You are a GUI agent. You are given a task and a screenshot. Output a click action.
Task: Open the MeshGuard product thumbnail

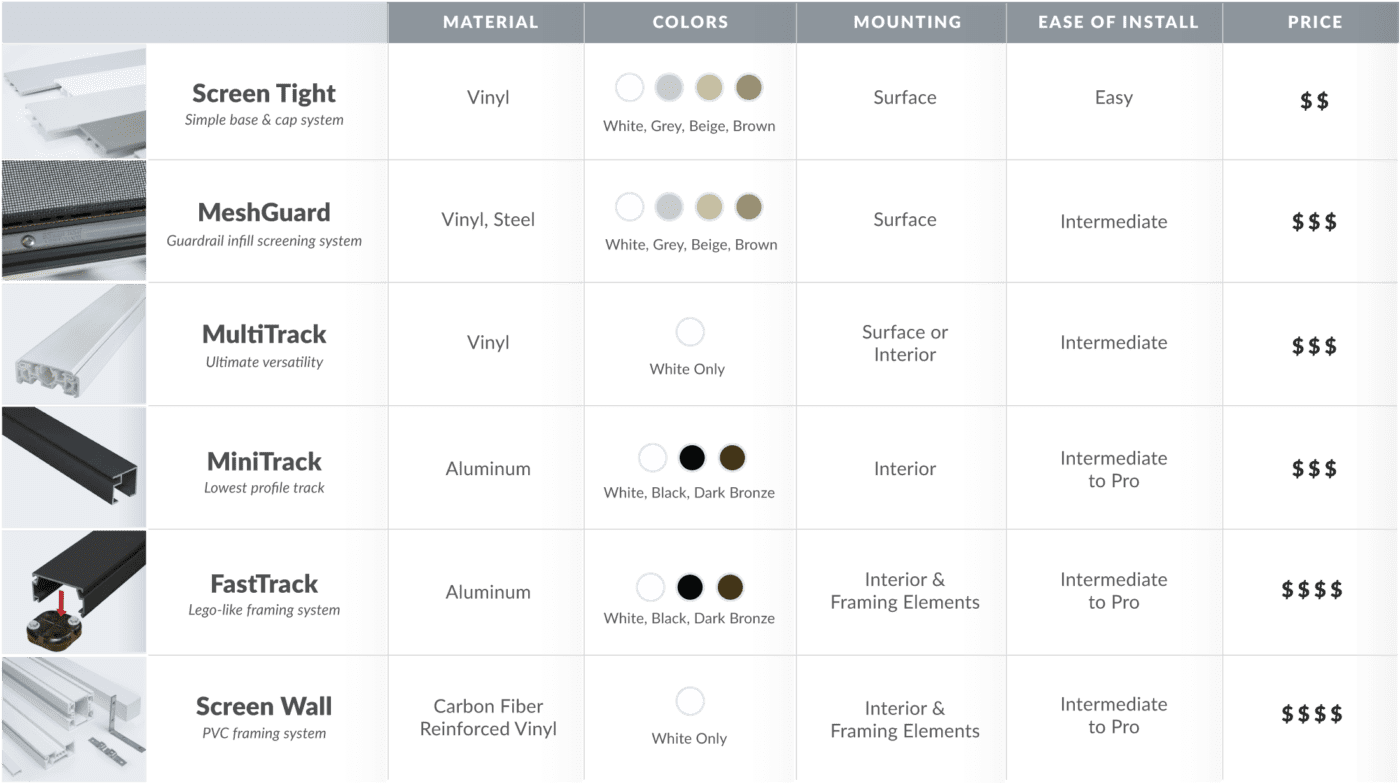[x=73, y=220]
